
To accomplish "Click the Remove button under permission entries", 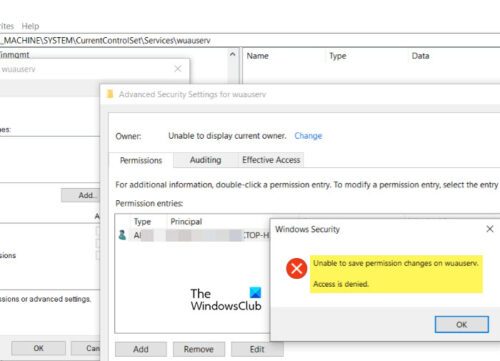I will point(199,349).
